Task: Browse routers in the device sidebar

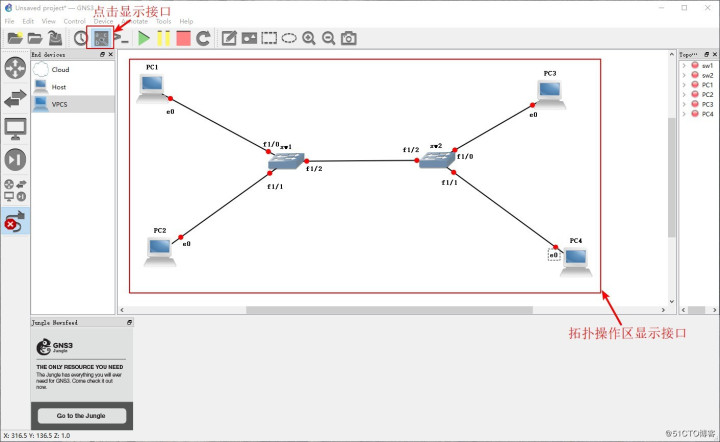Action: coord(15,68)
